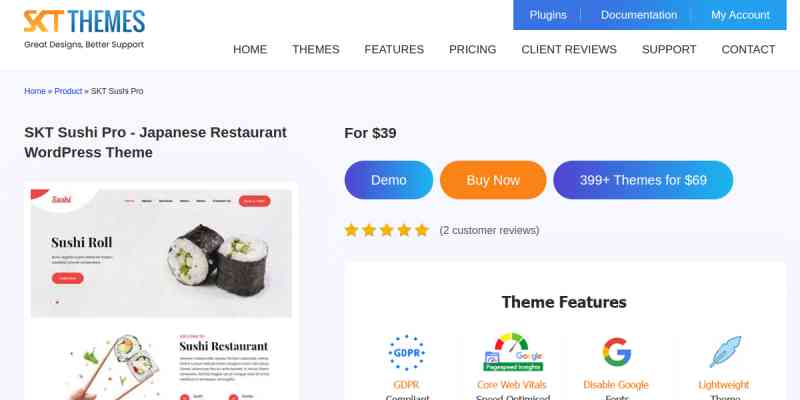Open Documentation from the top bar
Image resolution: width=800 pixels, height=400 pixels.
pyautogui.click(x=639, y=15)
